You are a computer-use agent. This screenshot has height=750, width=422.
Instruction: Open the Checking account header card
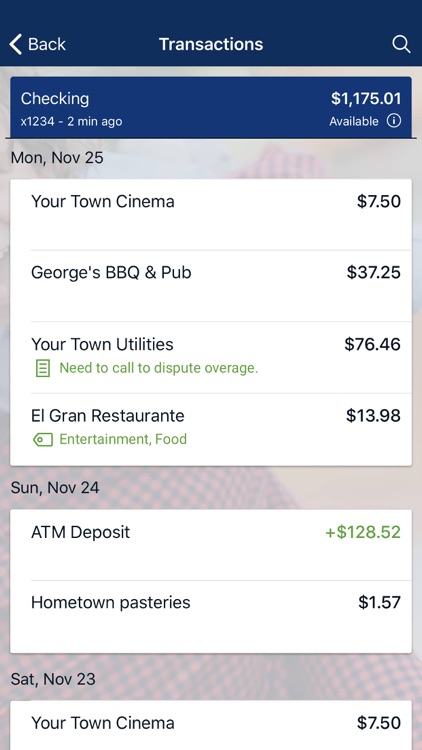pos(211,107)
